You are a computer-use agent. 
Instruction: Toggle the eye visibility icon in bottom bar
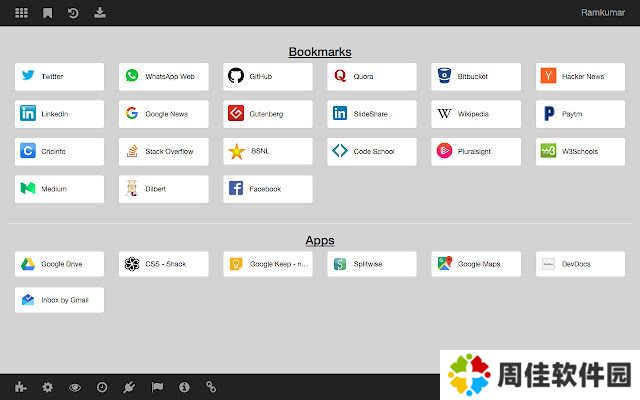74,387
